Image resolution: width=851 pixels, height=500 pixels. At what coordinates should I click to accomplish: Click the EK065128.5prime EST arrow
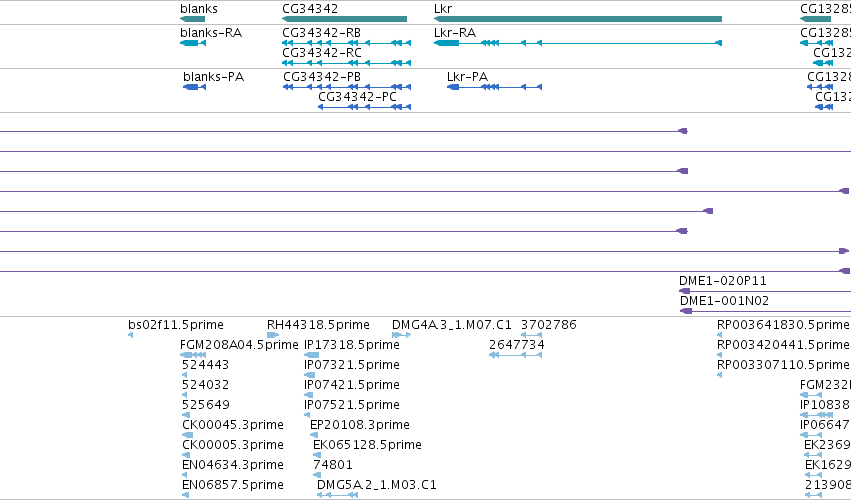317,455
